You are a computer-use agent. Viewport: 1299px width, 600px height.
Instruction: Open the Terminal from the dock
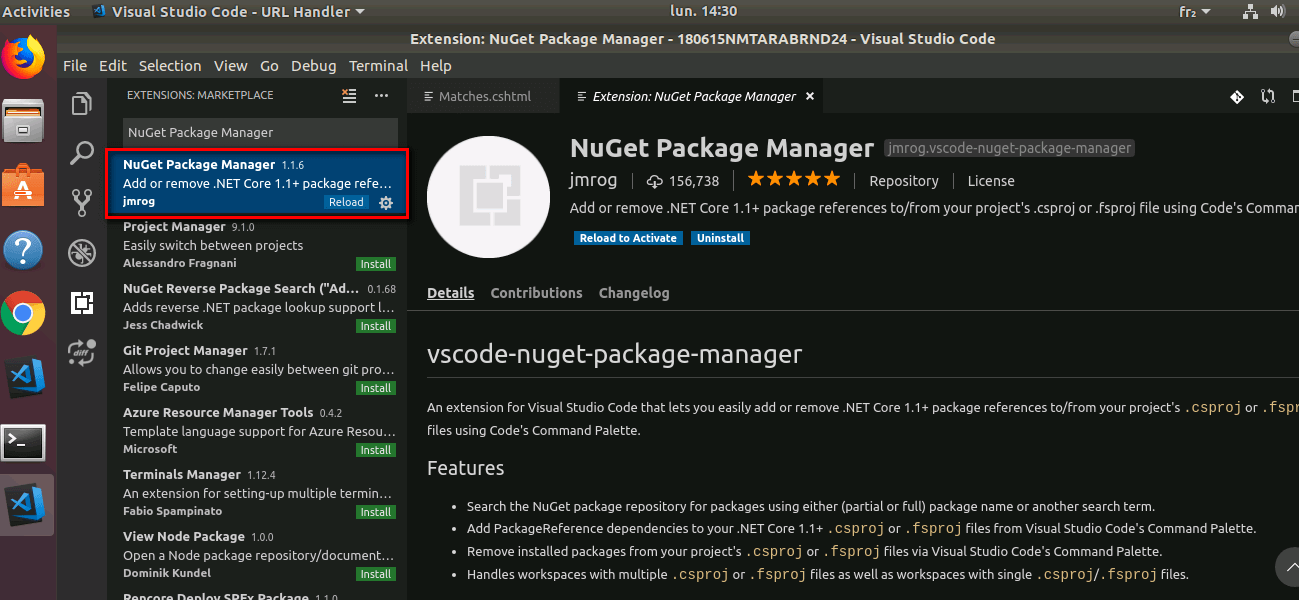[x=23, y=441]
